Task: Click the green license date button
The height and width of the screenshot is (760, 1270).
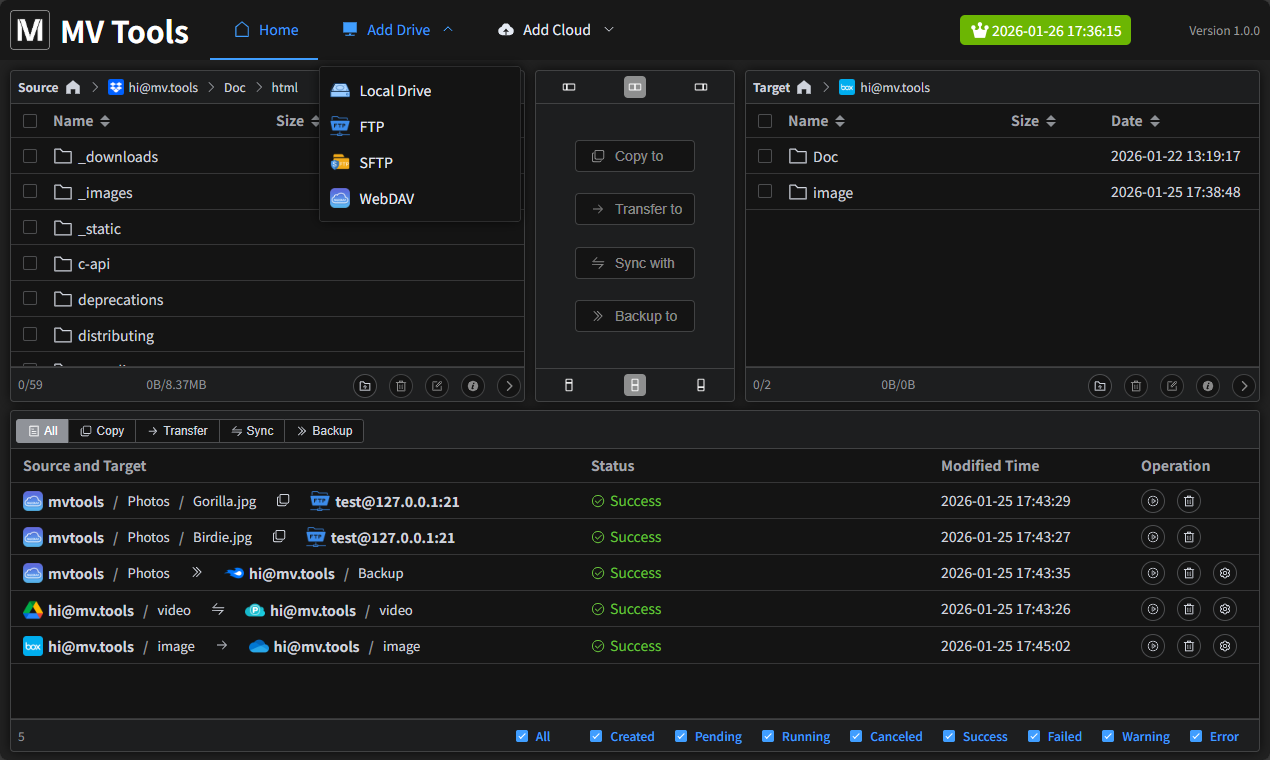Action: click(x=1045, y=30)
